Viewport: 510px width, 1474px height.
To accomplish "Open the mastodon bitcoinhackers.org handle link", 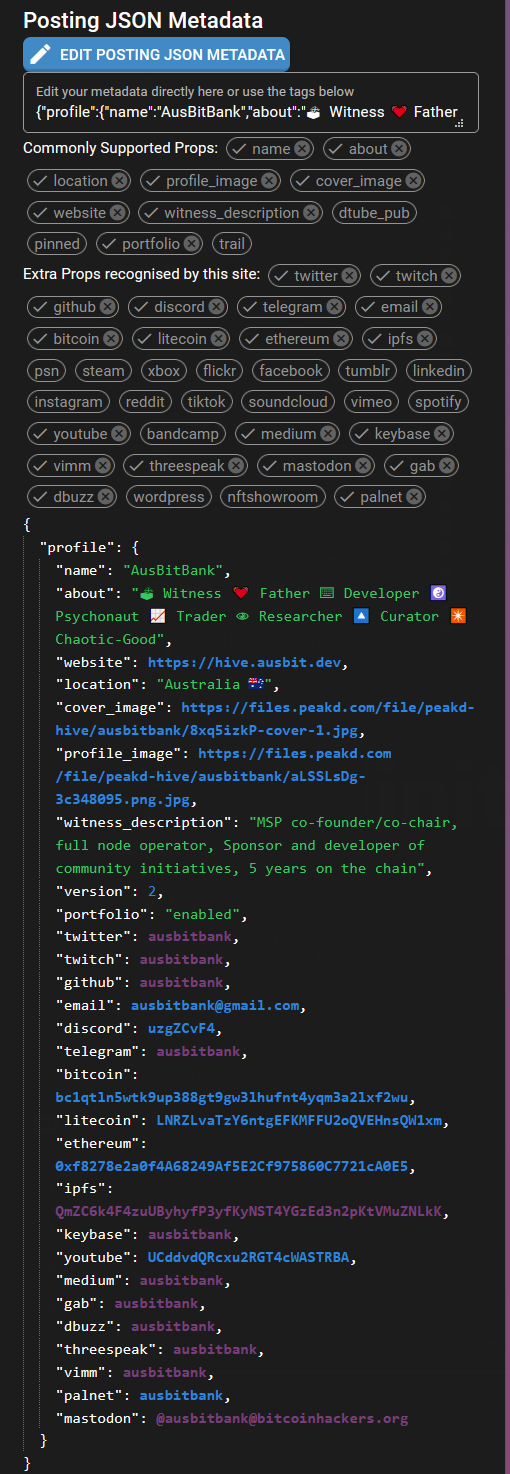I will 282,1418.
